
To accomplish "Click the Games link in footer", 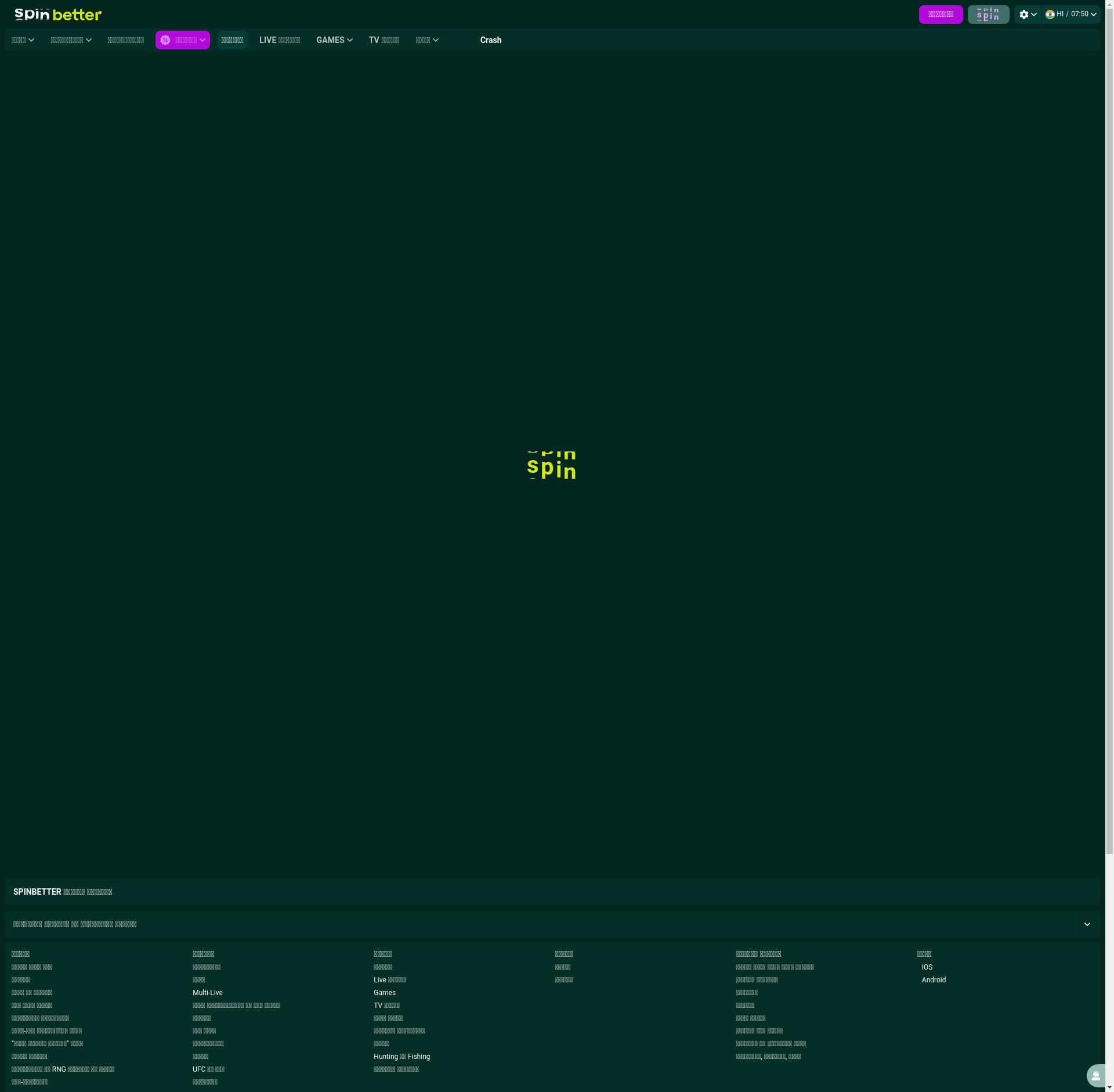I will click(384, 993).
